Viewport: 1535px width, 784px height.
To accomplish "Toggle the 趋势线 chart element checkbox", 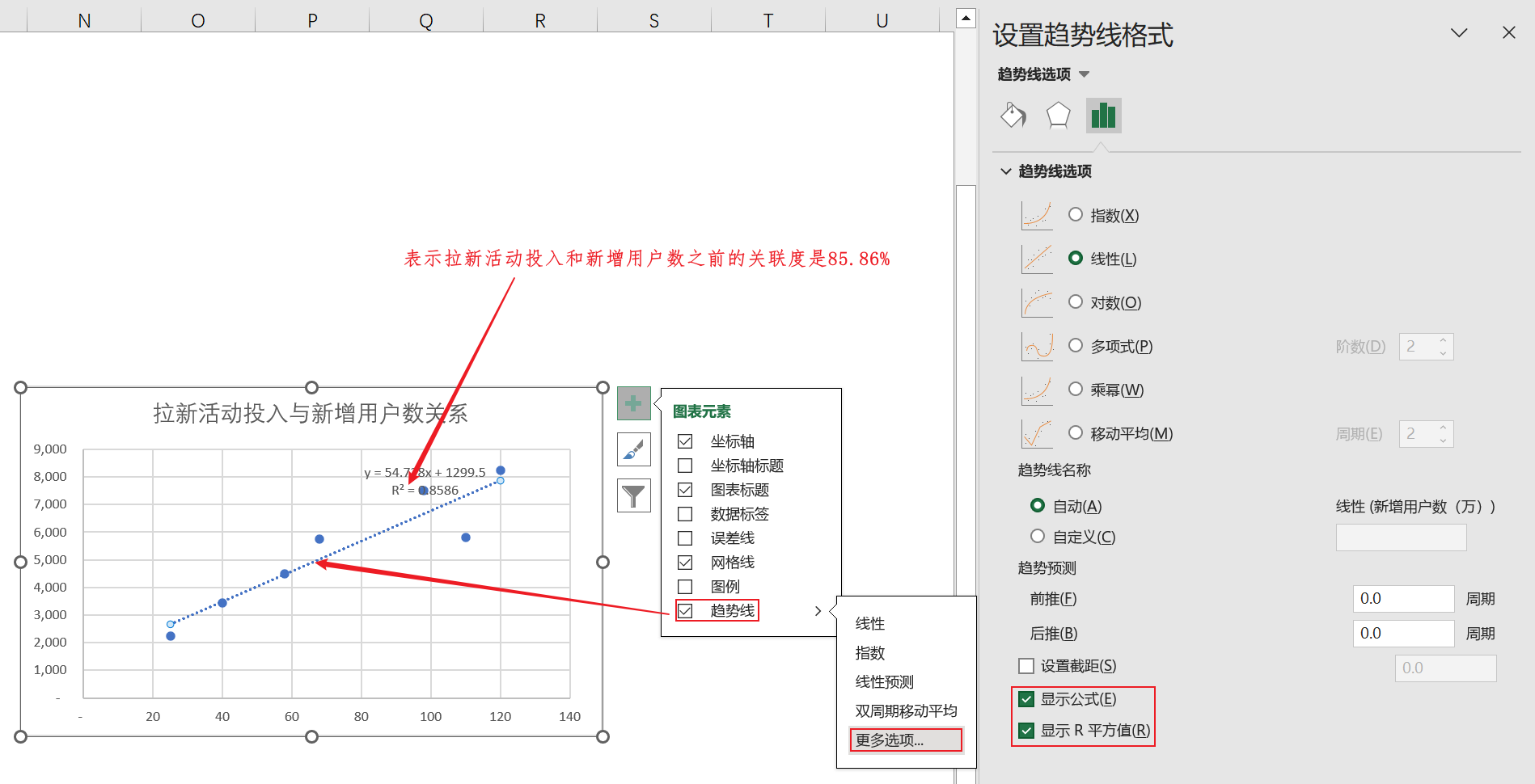I will (x=685, y=611).
